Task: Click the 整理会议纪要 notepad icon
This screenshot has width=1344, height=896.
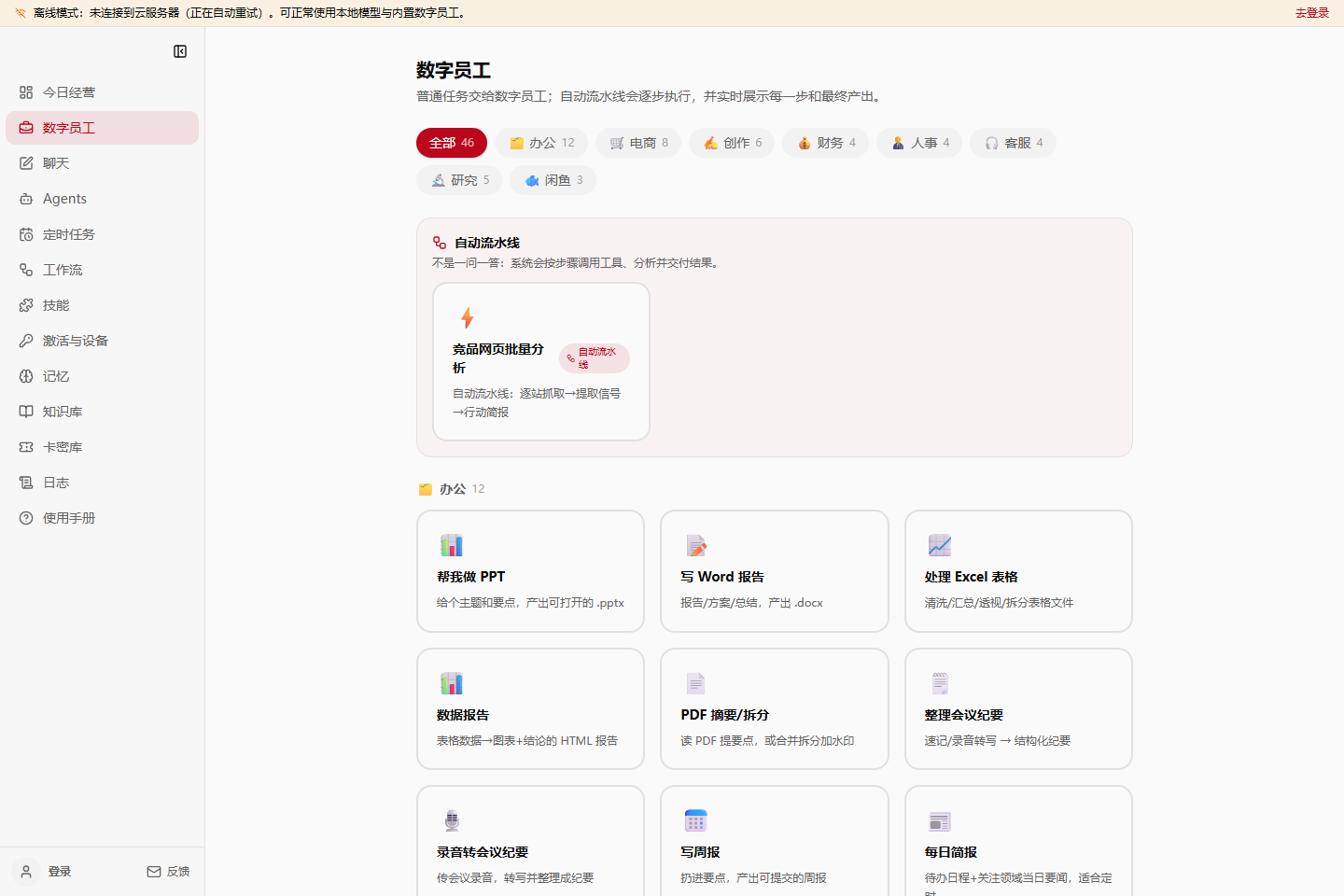Action: 940,683
